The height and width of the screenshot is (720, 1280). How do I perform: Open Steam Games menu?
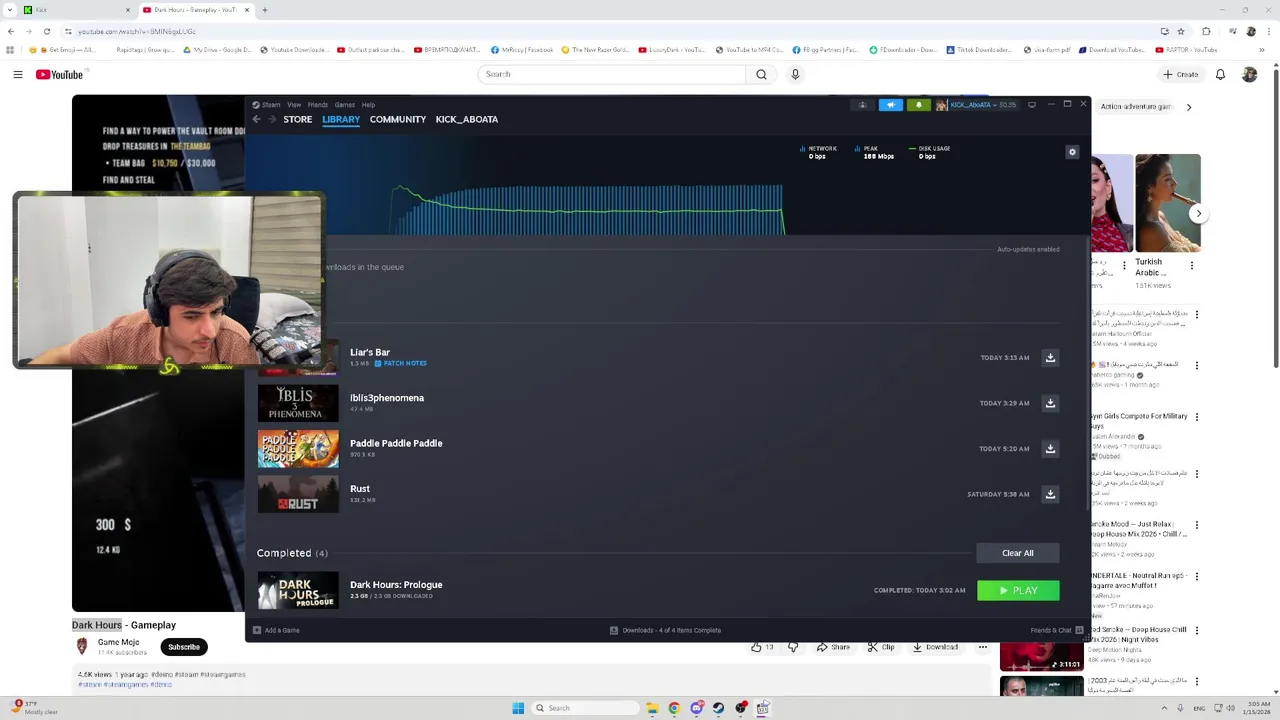click(x=345, y=105)
